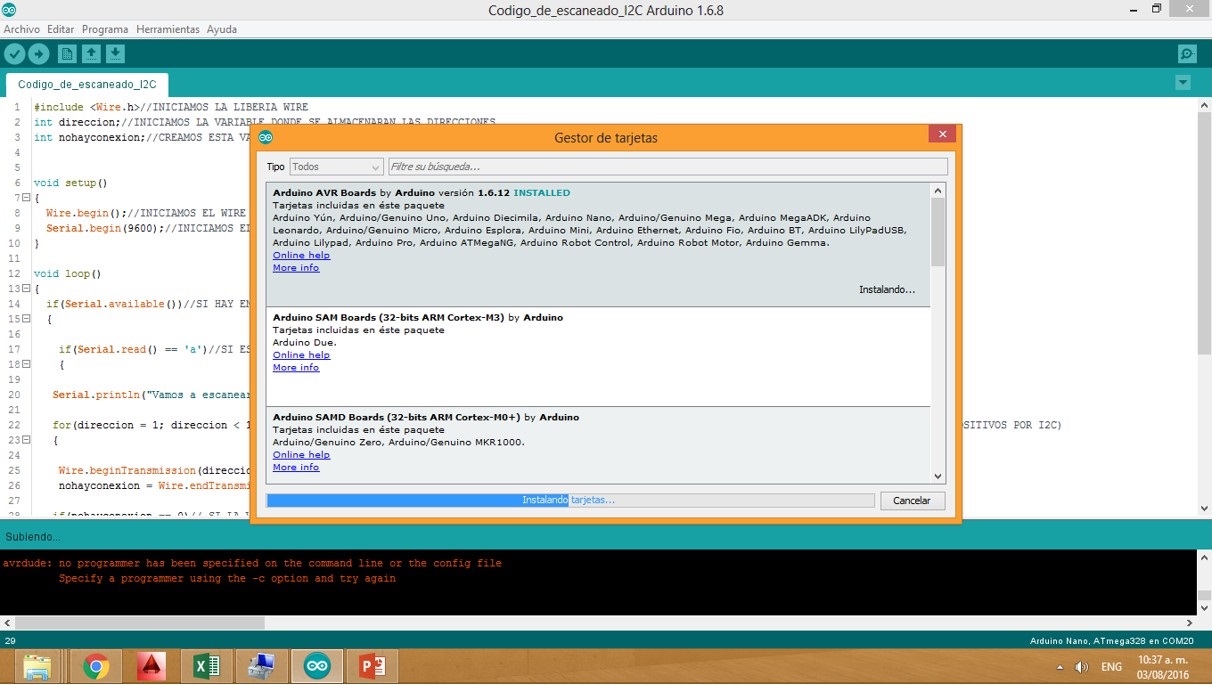Open Online help link for Arduino AVR Boards
The height and width of the screenshot is (685, 1212).
click(x=301, y=255)
